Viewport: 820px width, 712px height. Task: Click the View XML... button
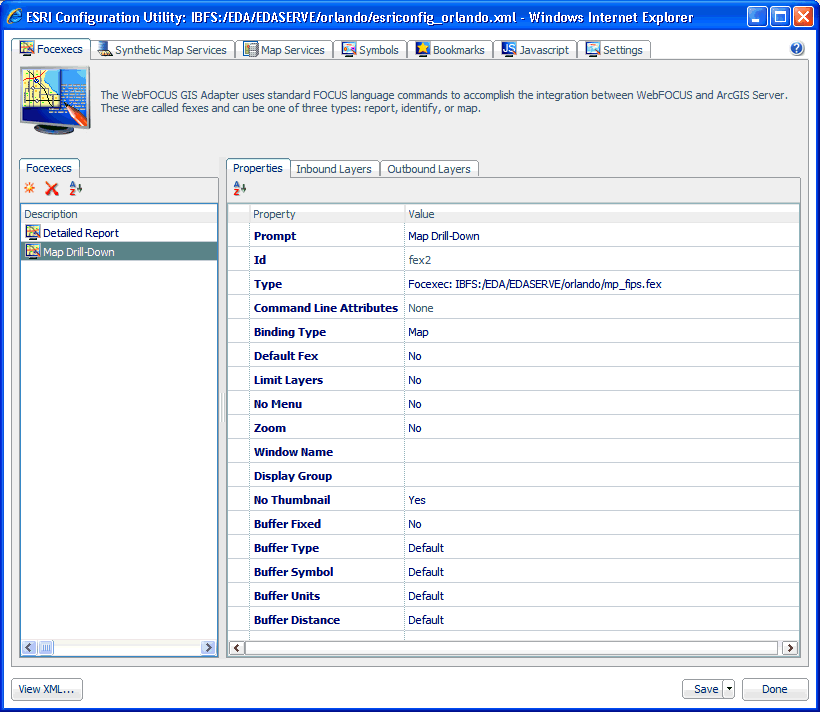(x=47, y=689)
